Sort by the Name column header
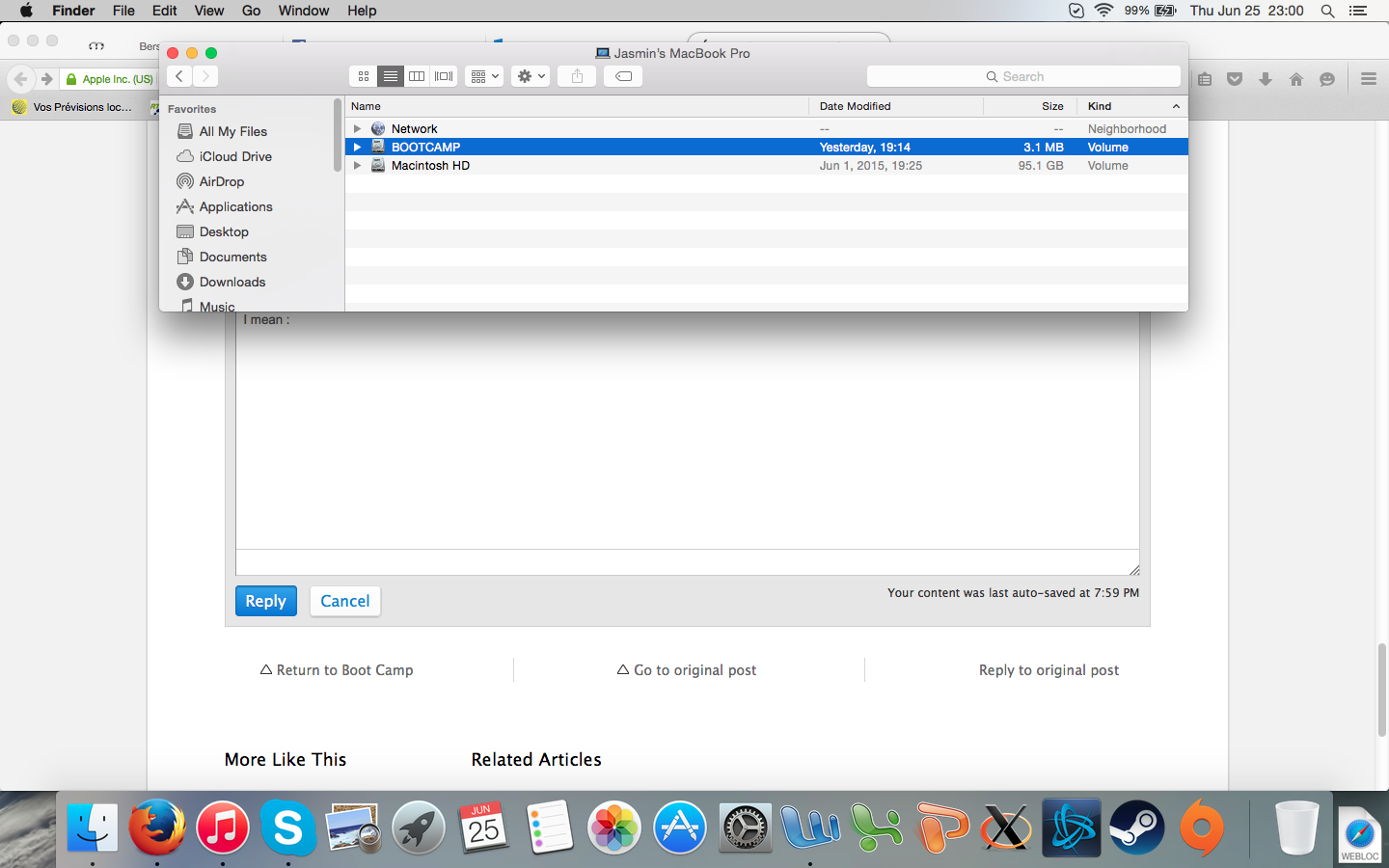 (x=577, y=106)
